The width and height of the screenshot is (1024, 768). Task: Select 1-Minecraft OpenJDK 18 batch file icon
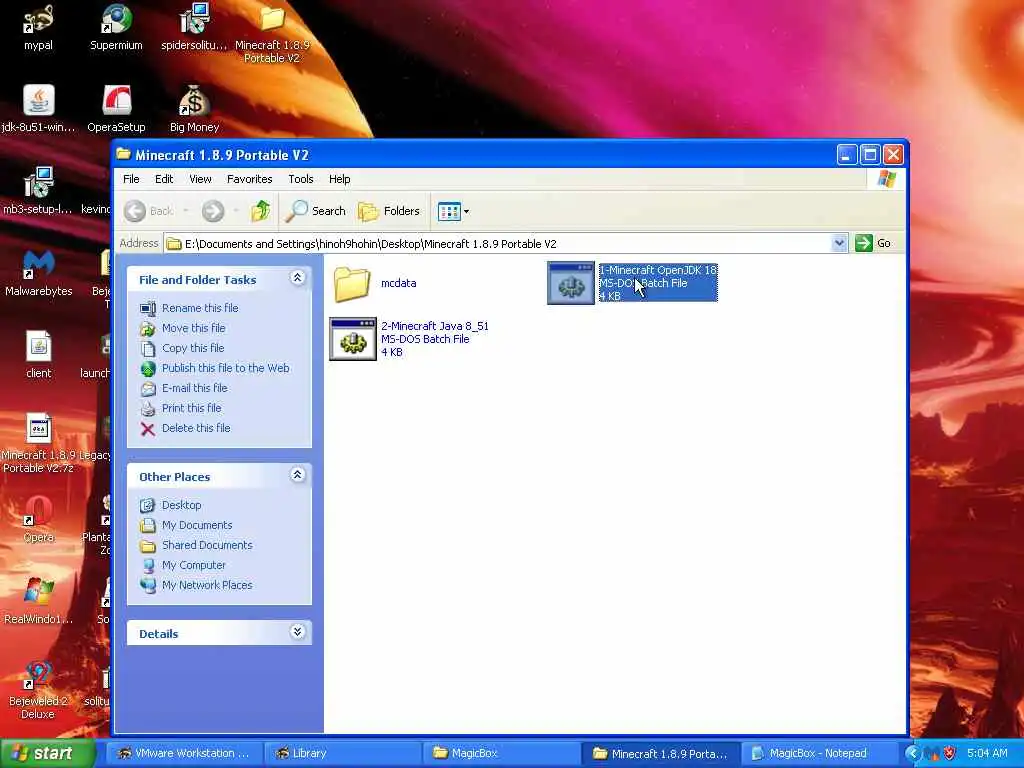[x=571, y=283]
